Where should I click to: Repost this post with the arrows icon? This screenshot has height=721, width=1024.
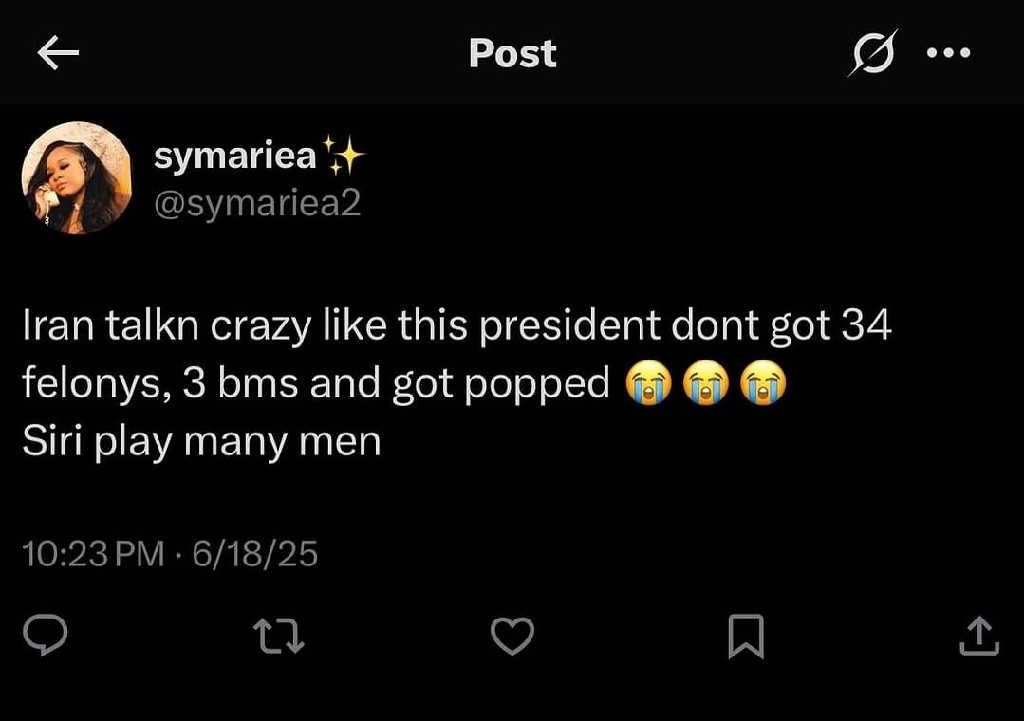pos(279,636)
